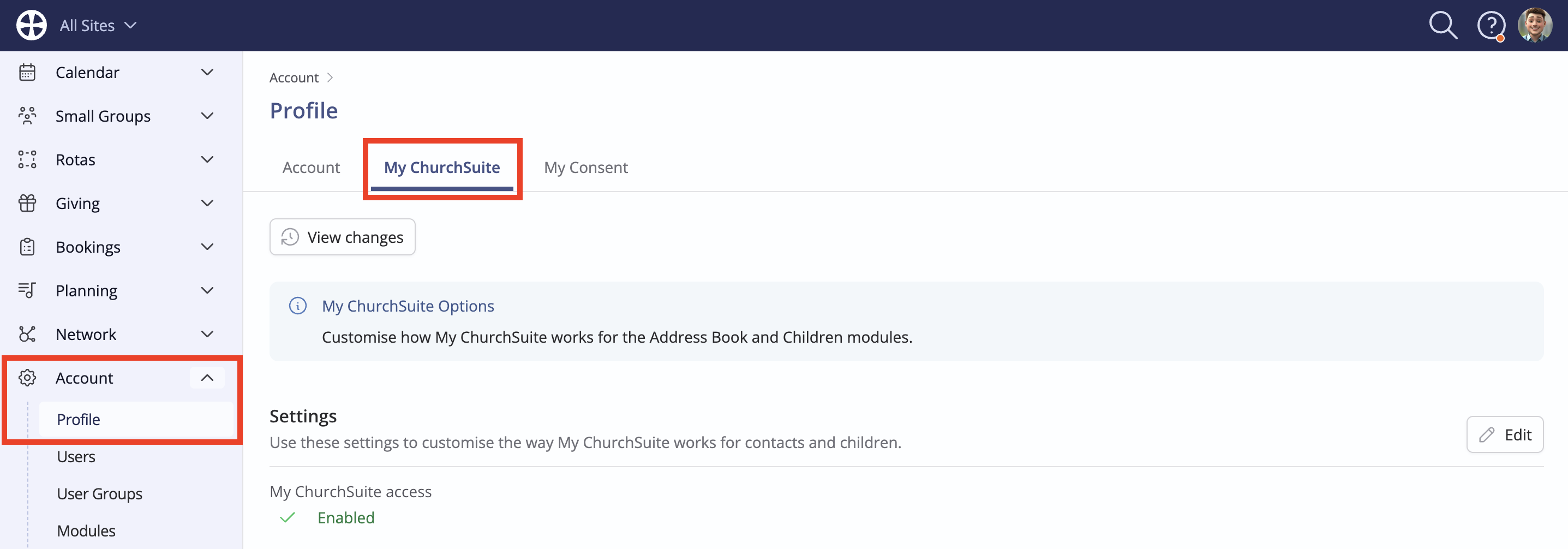
Task: Click the Giving gift icon
Action: pyautogui.click(x=27, y=204)
